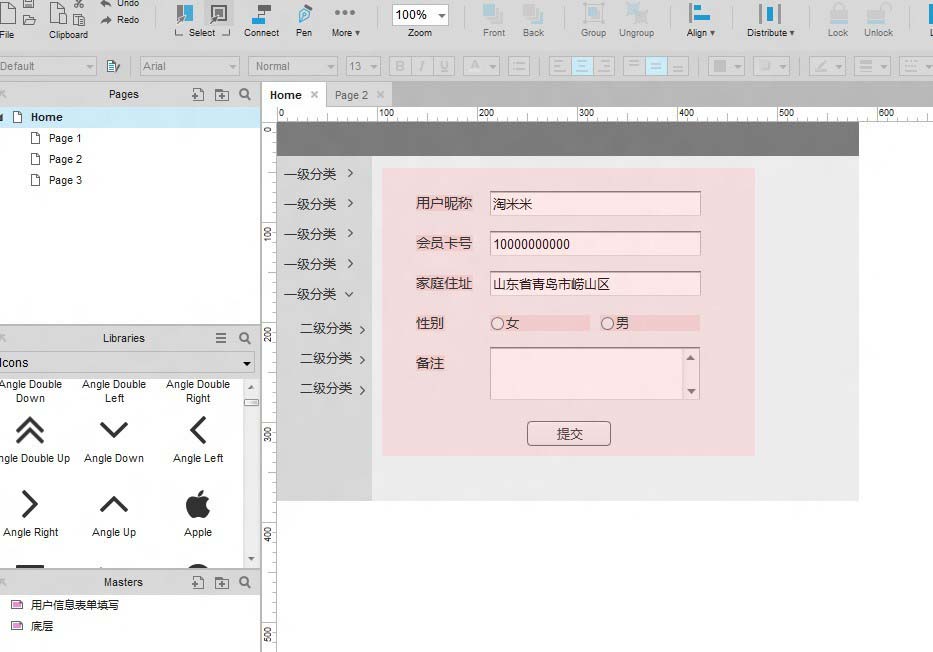
Task: Open the line color picker
Action: (827, 66)
